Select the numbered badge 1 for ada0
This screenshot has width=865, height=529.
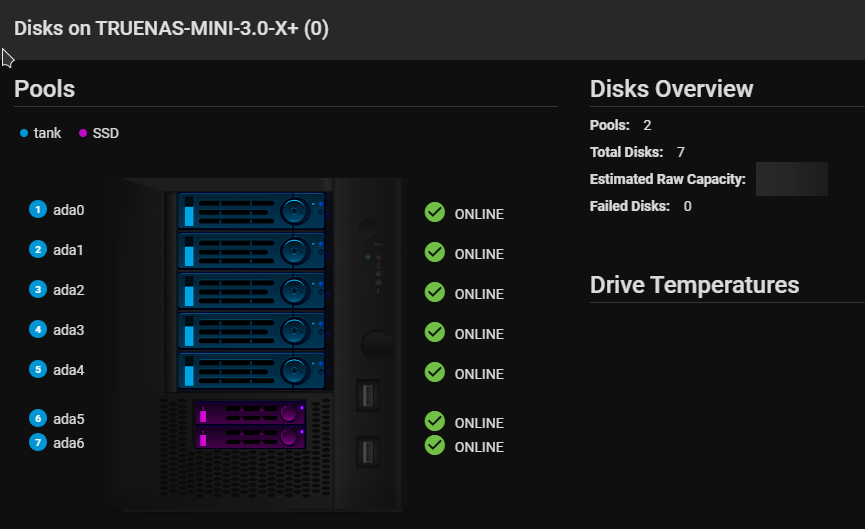point(38,210)
